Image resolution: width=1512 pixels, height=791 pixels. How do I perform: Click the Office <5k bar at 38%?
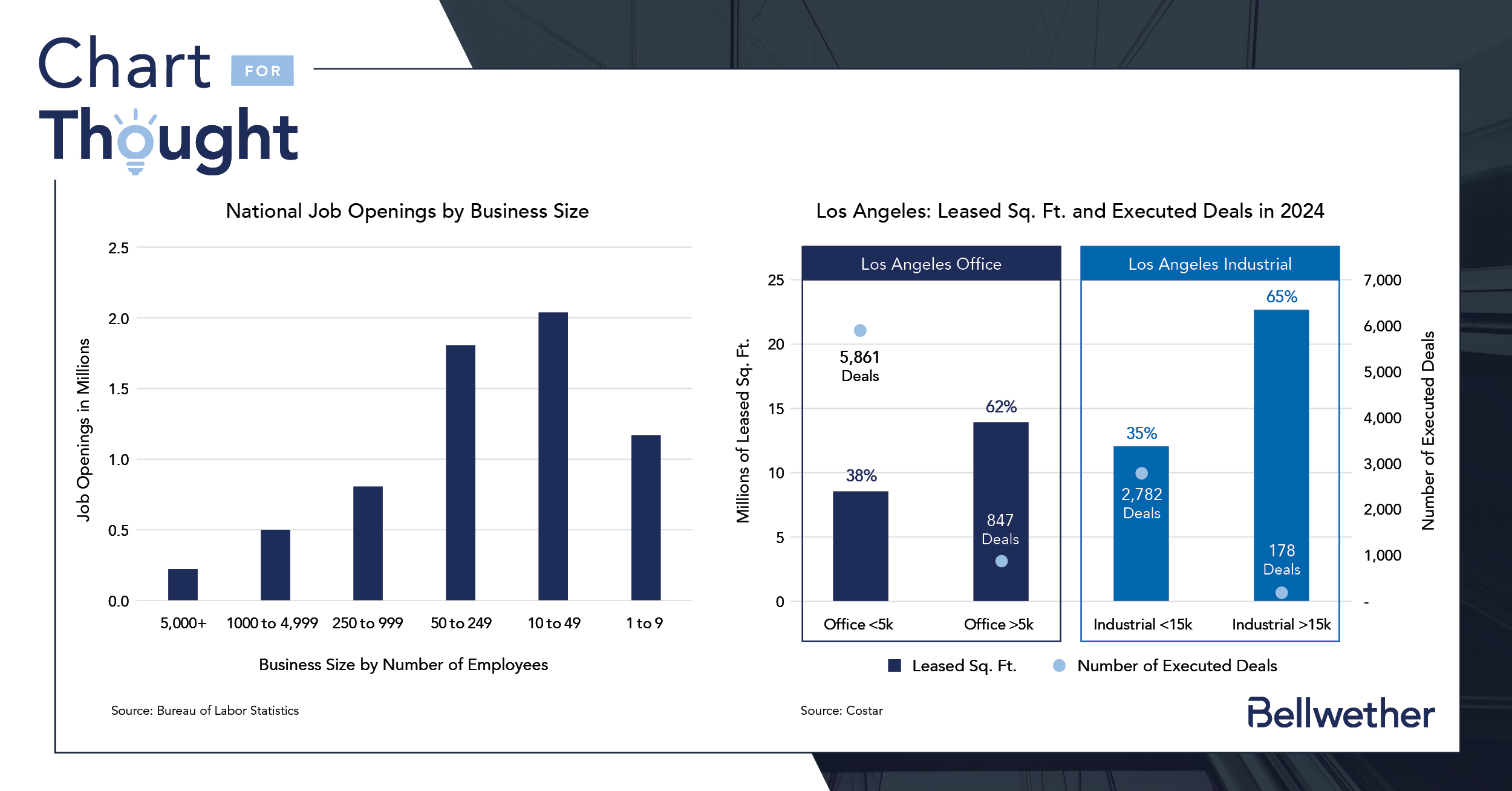coord(861,546)
